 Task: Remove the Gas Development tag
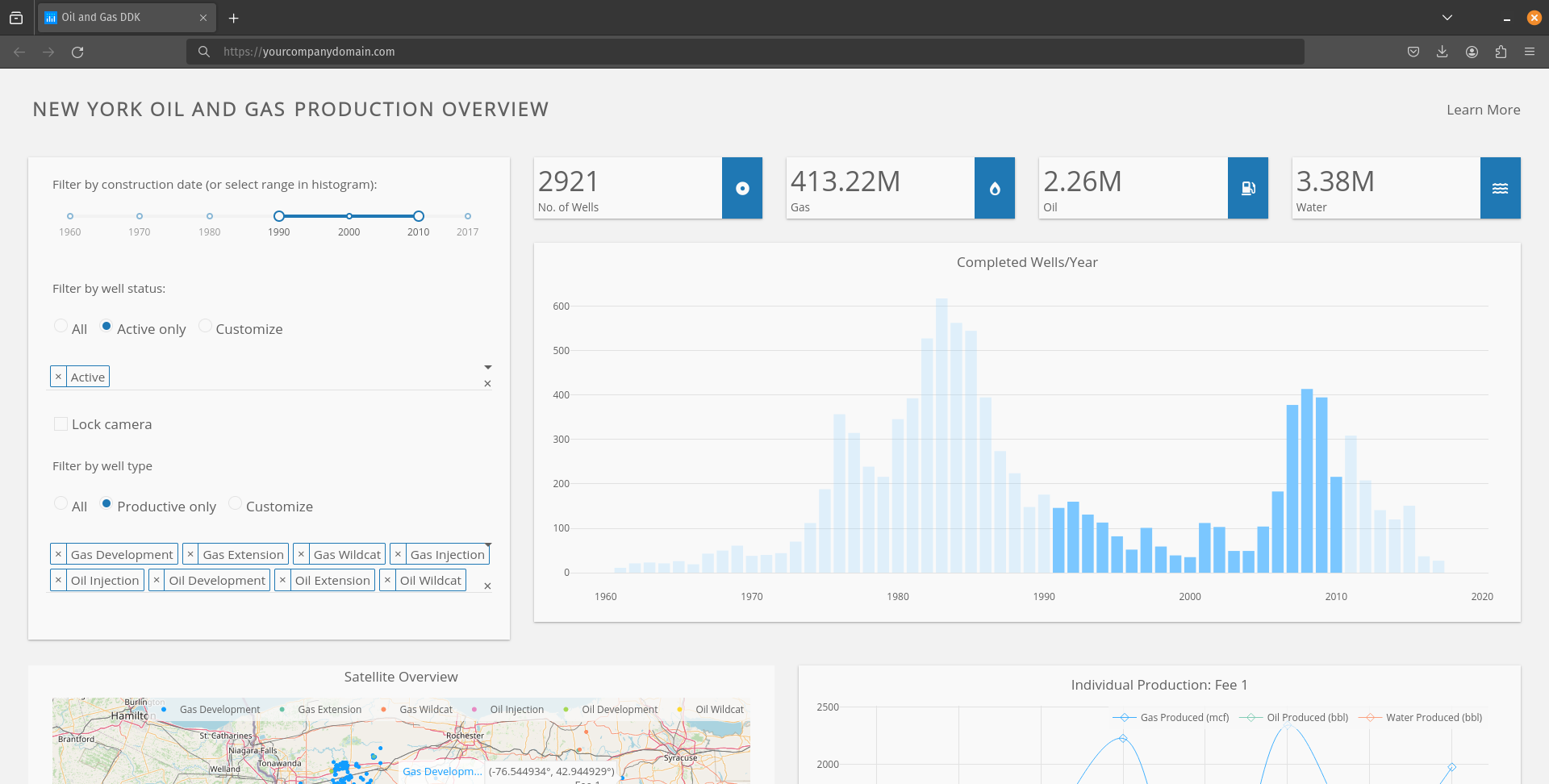tap(58, 554)
